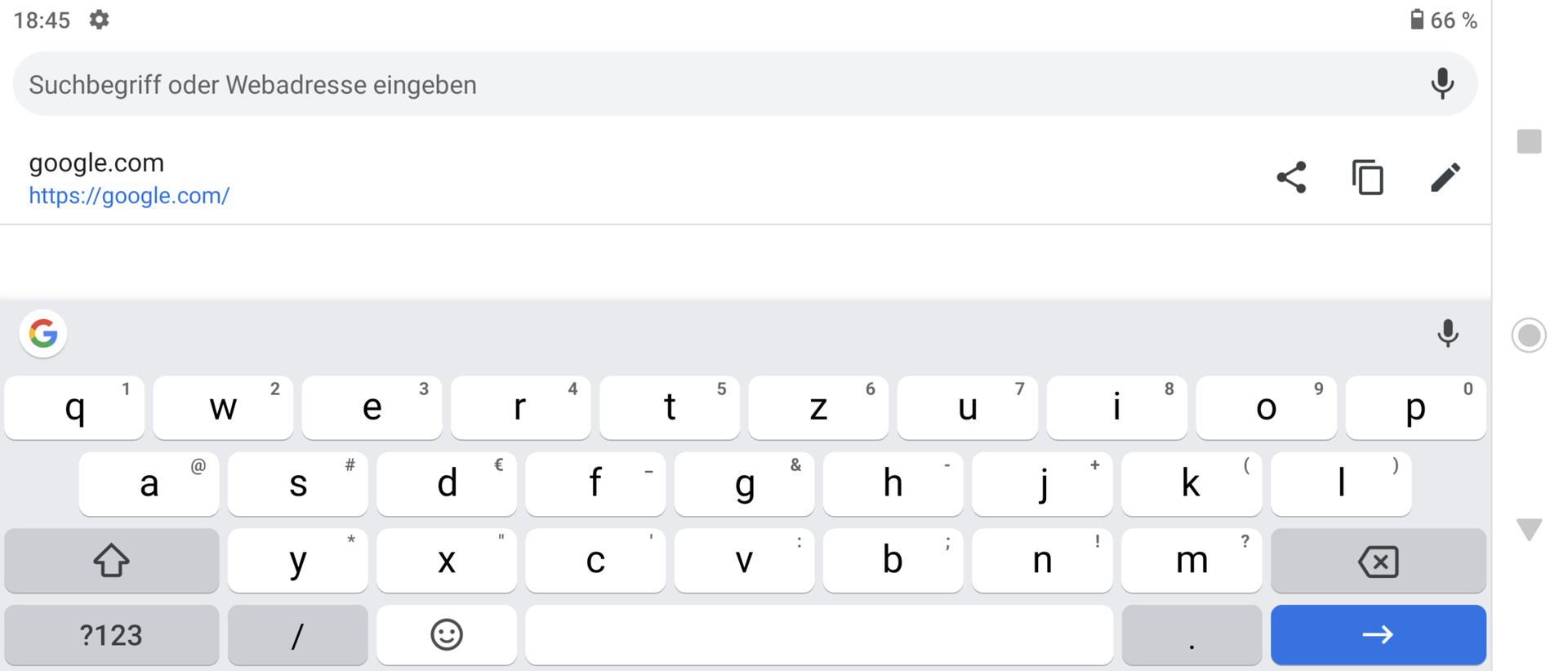Tap the voice search microphone in address bar
The width and height of the screenshot is (1568, 671).
coord(1442,83)
